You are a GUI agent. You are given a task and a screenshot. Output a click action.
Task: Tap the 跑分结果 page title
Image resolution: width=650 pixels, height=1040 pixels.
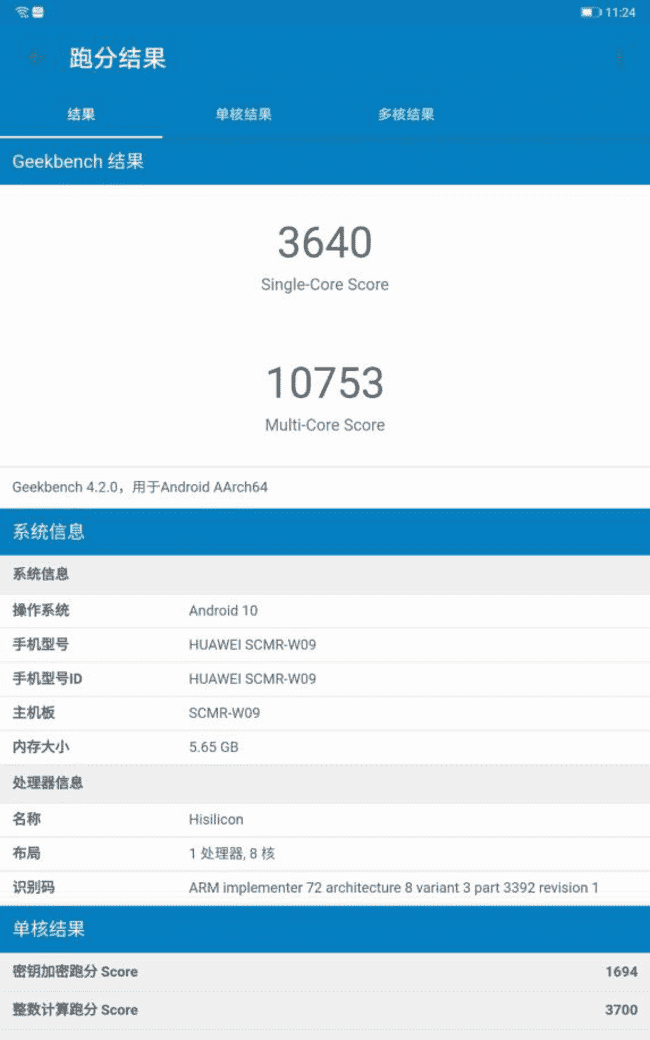(117, 58)
